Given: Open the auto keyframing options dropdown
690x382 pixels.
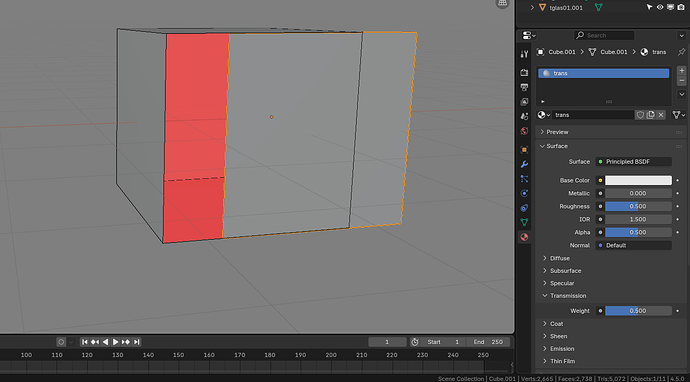Looking at the screenshot, I should [71, 342].
